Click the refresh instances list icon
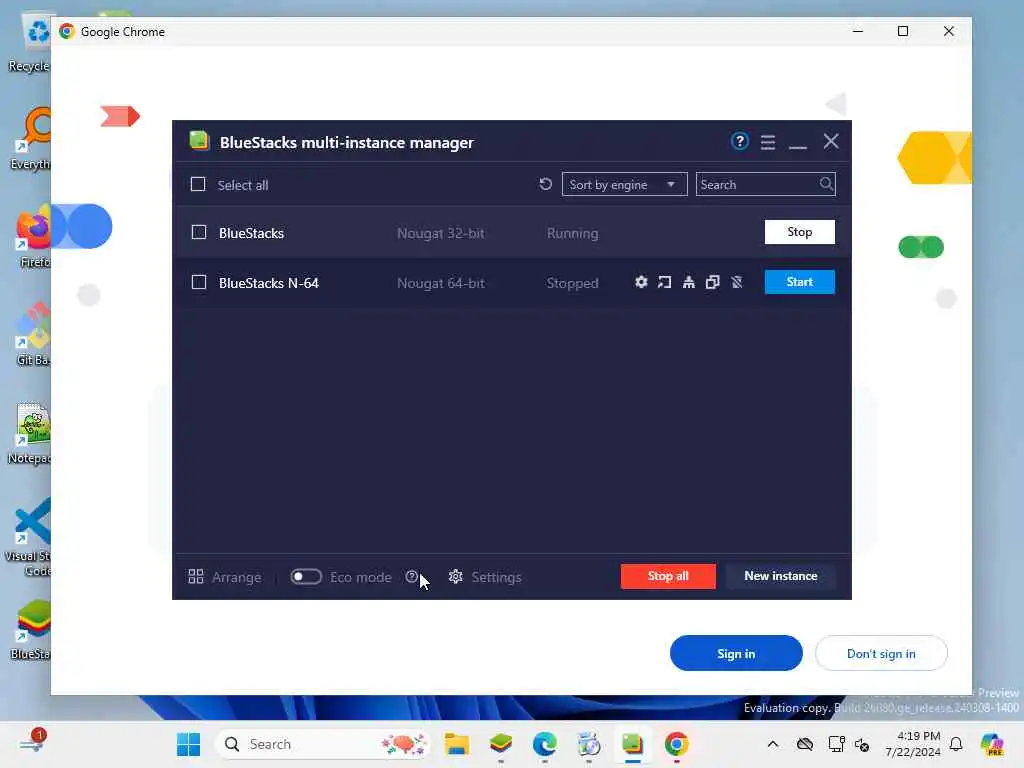 tap(545, 184)
